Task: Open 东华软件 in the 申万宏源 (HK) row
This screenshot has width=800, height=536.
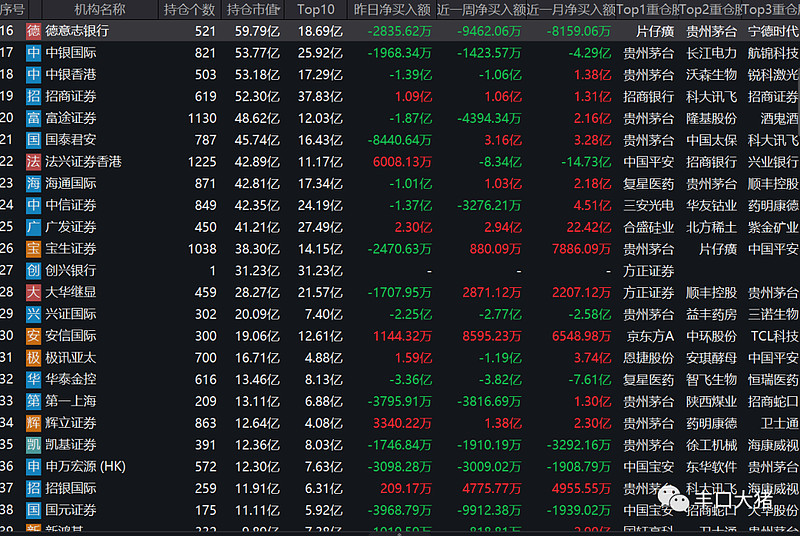Action: 711,467
